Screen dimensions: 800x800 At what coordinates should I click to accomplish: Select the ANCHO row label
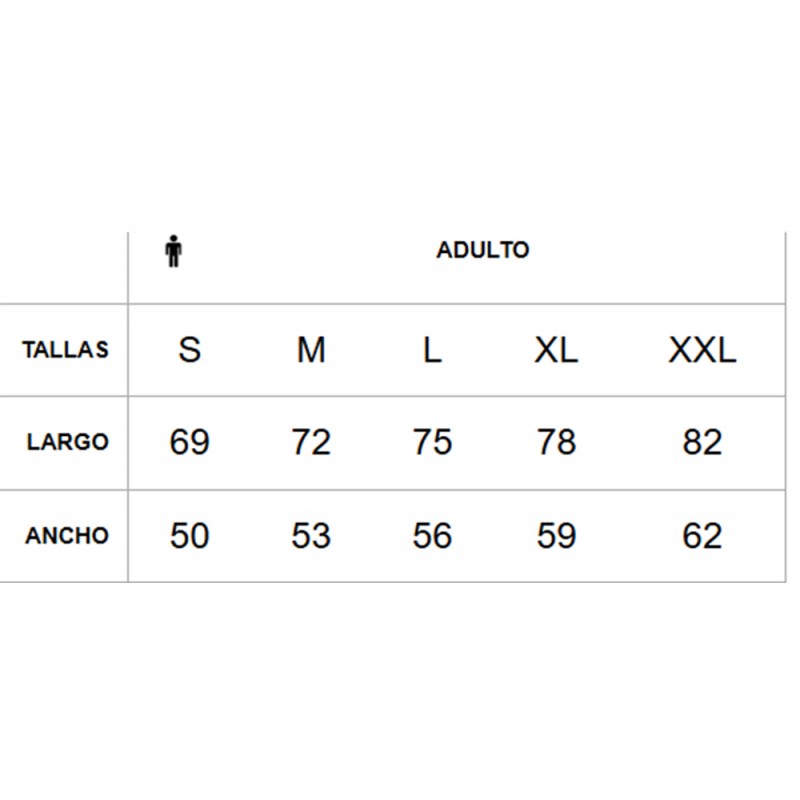tap(67, 536)
